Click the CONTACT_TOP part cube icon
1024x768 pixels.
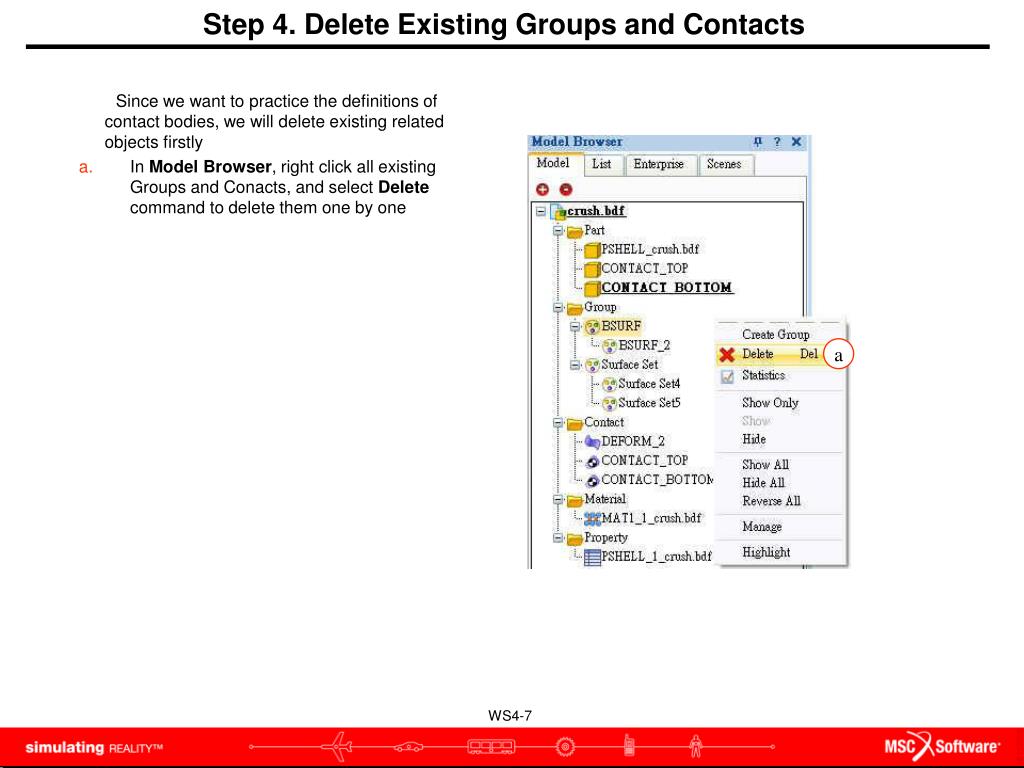point(592,269)
